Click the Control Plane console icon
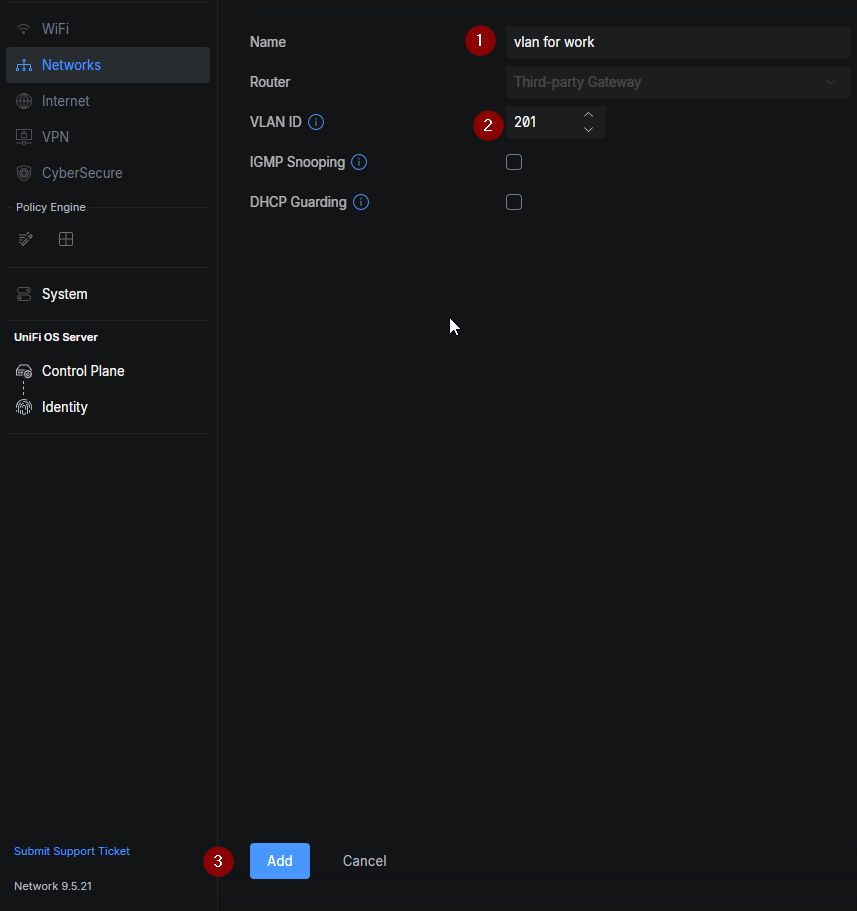This screenshot has width=857, height=911. (x=24, y=371)
